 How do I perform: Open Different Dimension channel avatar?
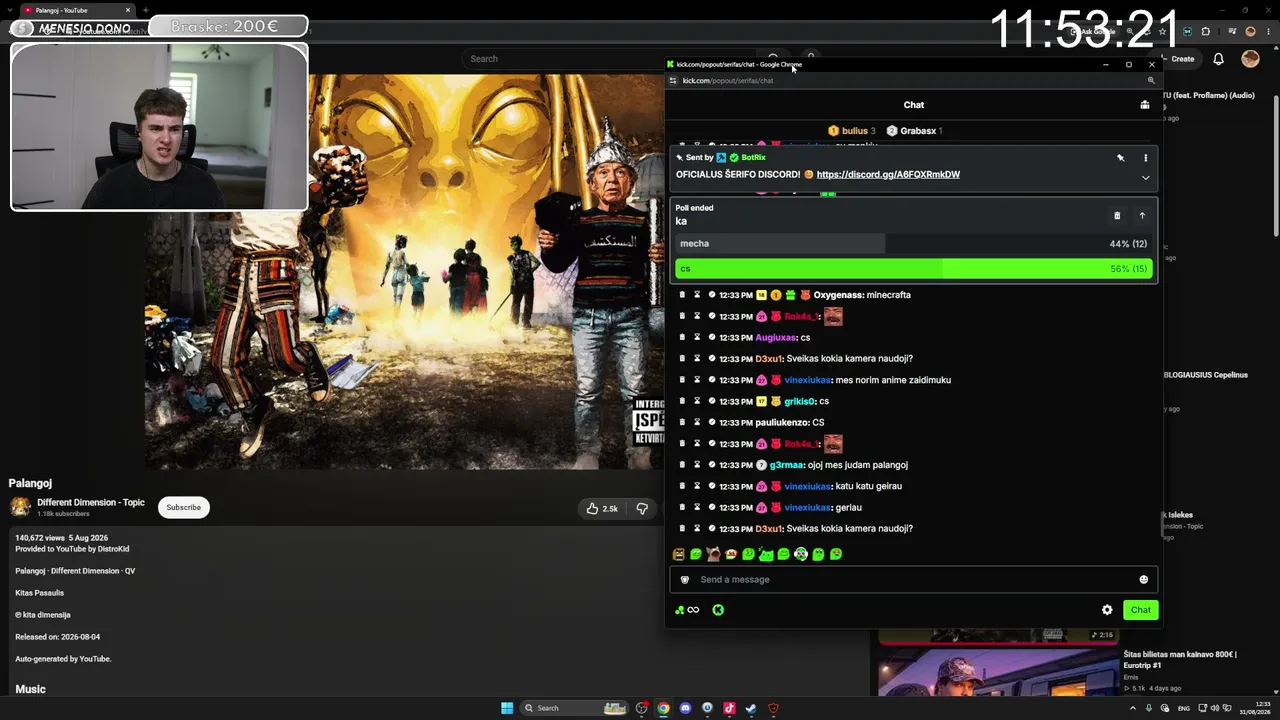pos(20,507)
